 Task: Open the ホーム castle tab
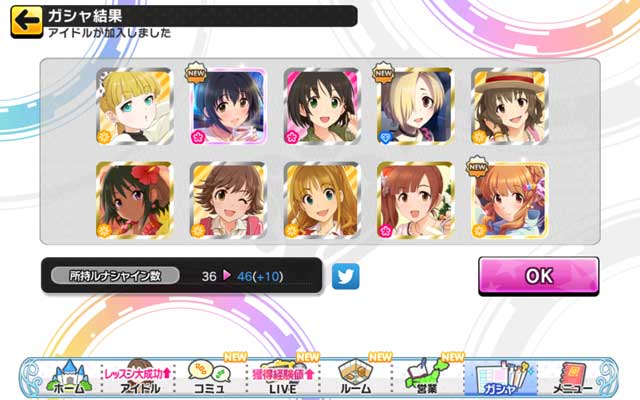[x=69, y=378]
